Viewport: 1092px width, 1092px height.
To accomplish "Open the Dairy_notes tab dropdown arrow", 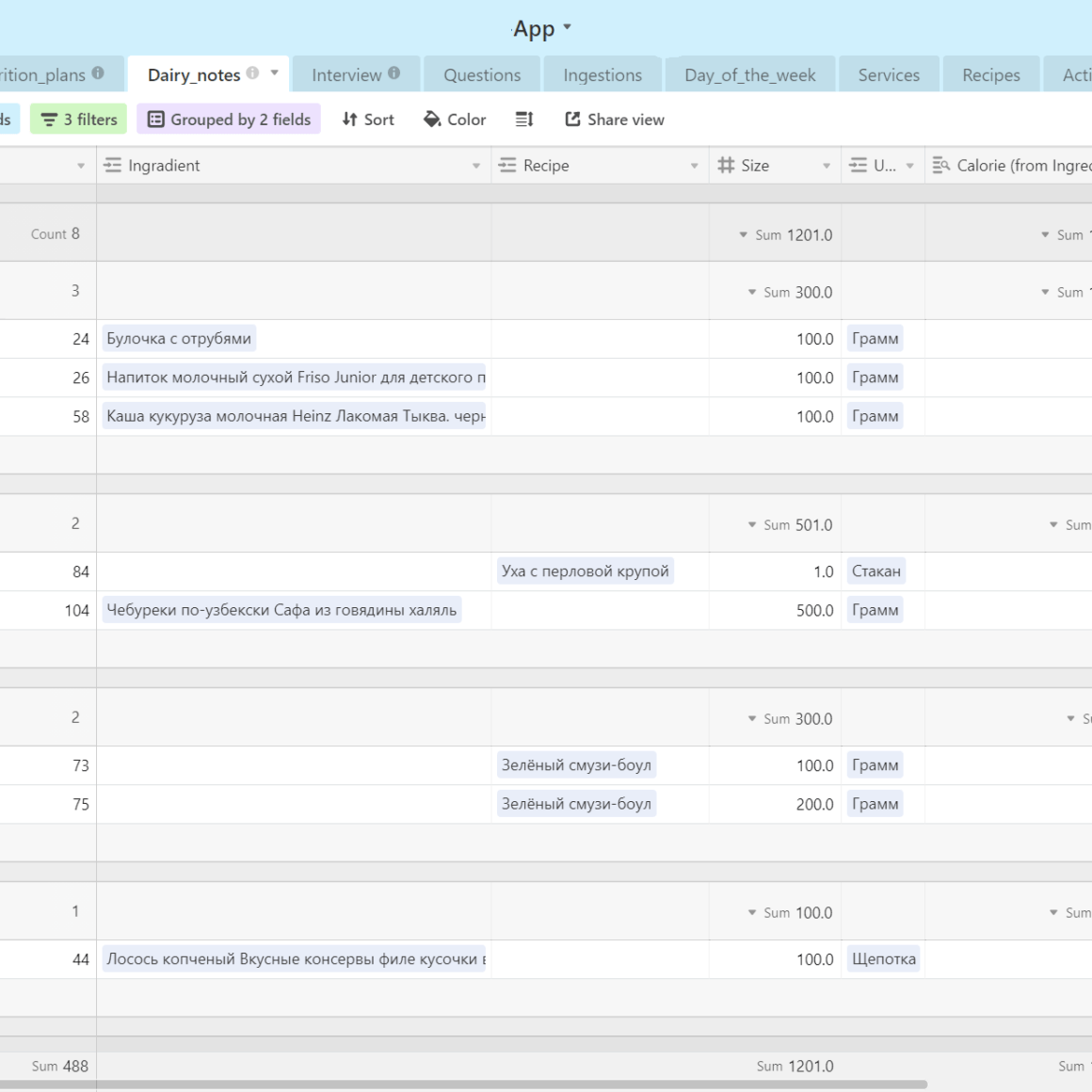I will click(x=275, y=72).
